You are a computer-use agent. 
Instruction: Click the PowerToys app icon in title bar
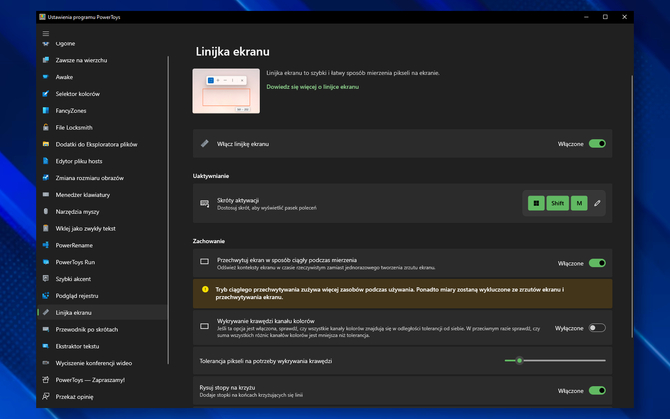tap(42, 17)
